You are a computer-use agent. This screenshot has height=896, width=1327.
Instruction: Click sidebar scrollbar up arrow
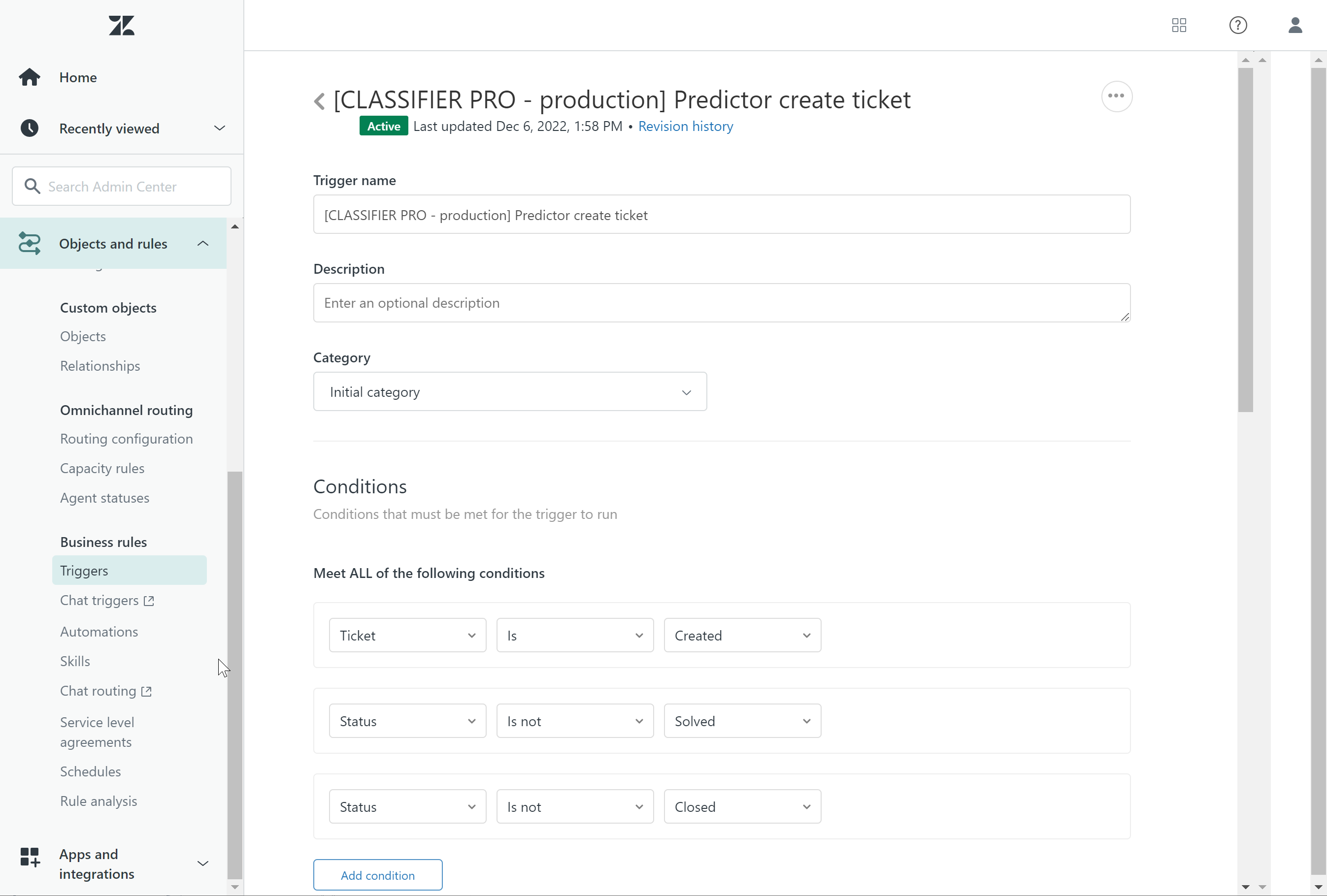(x=234, y=226)
